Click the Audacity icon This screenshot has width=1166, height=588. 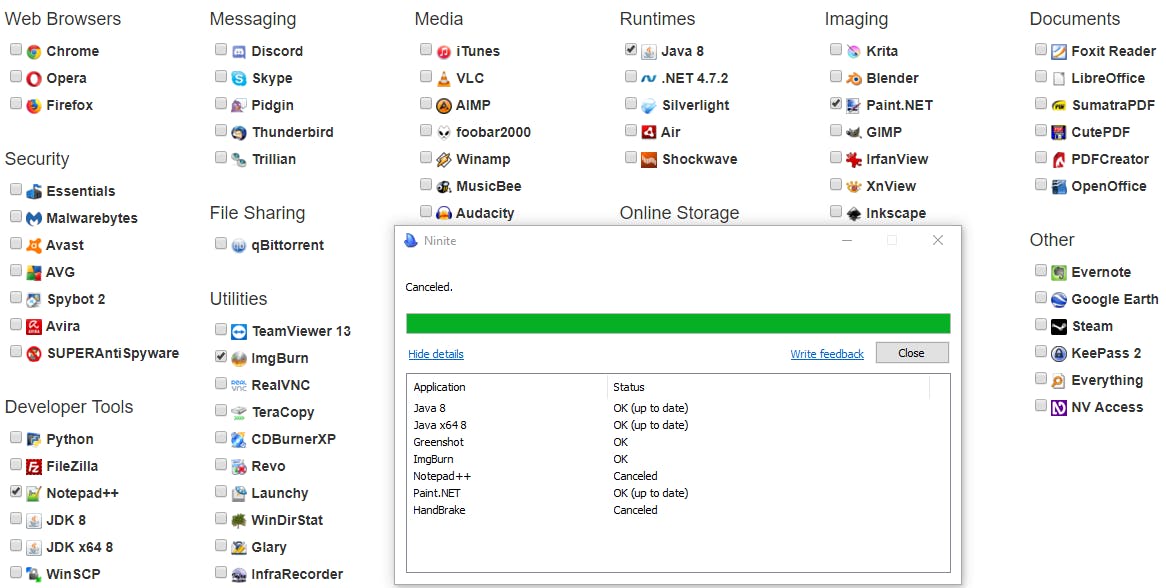[444, 214]
